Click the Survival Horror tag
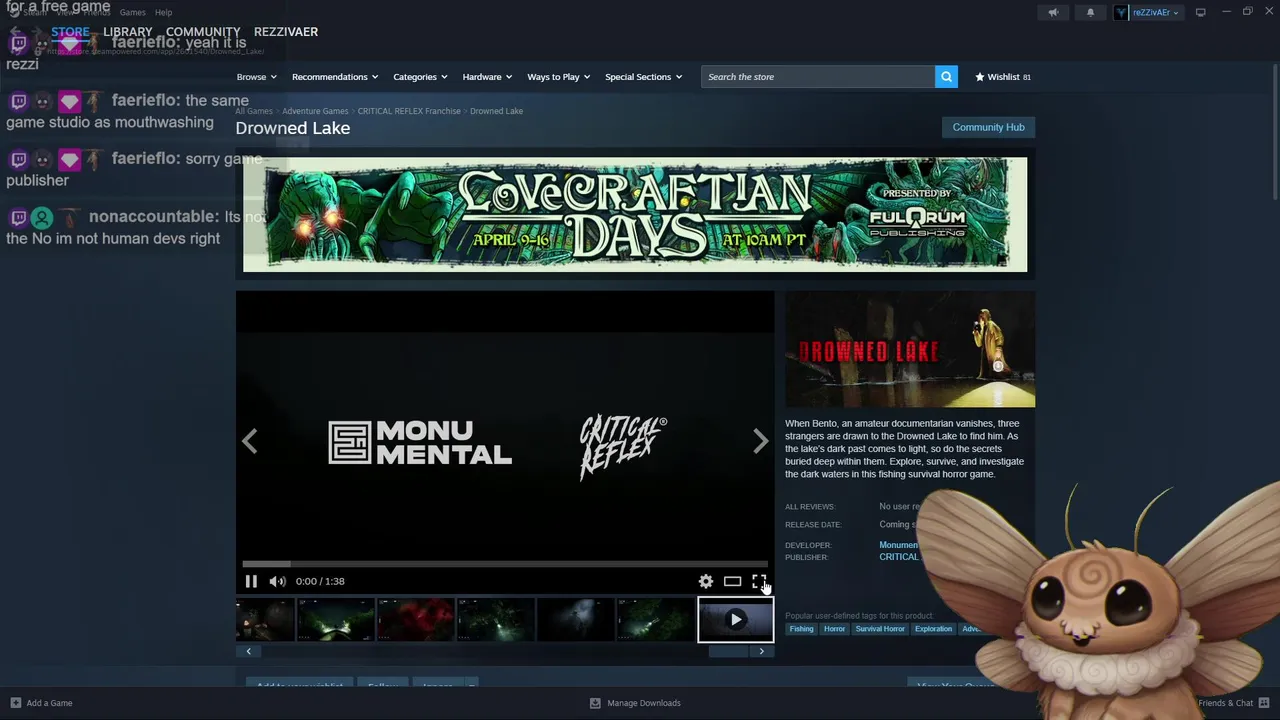 pyautogui.click(x=880, y=629)
